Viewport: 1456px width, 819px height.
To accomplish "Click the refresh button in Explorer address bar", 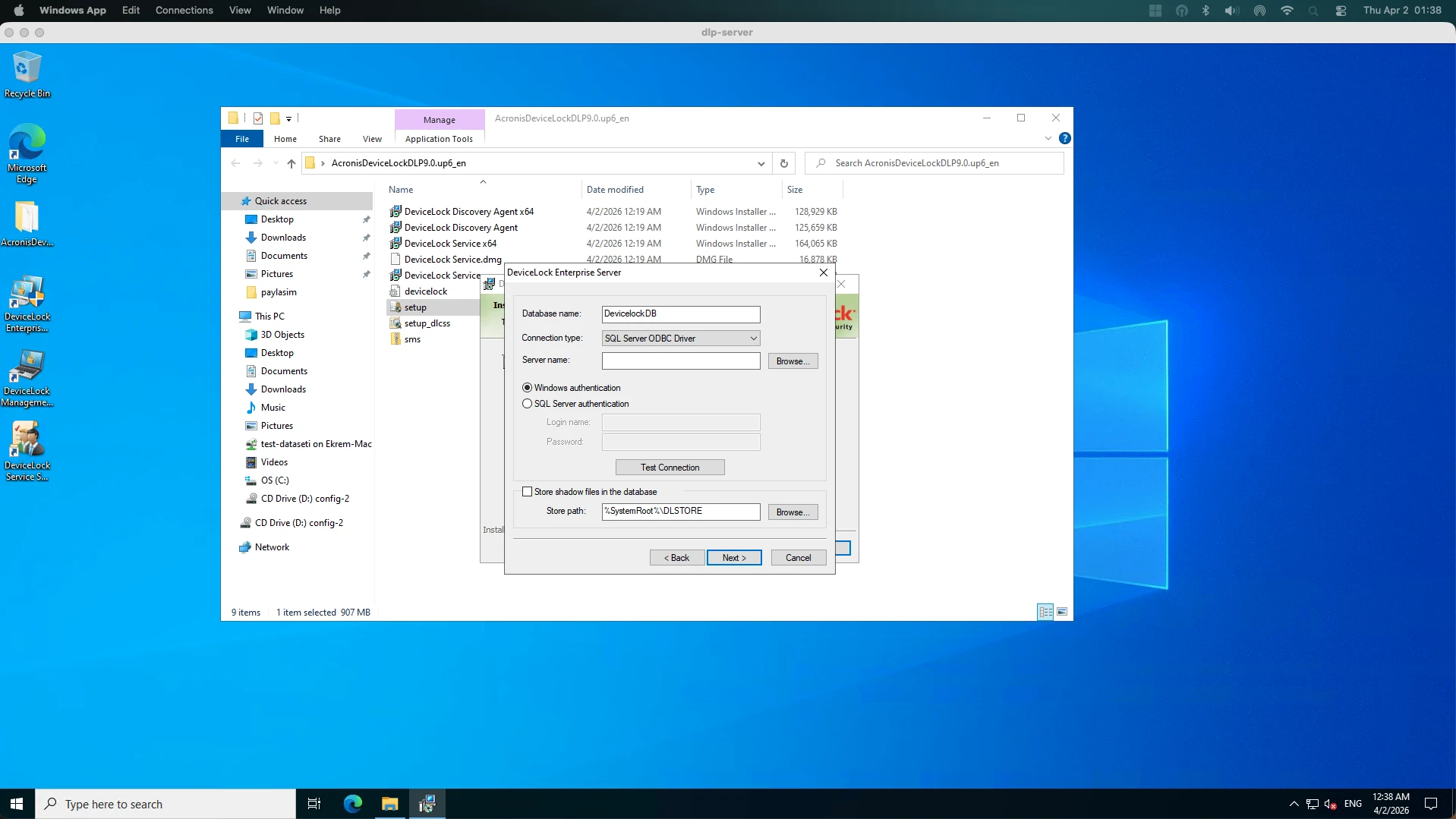I will tap(784, 163).
